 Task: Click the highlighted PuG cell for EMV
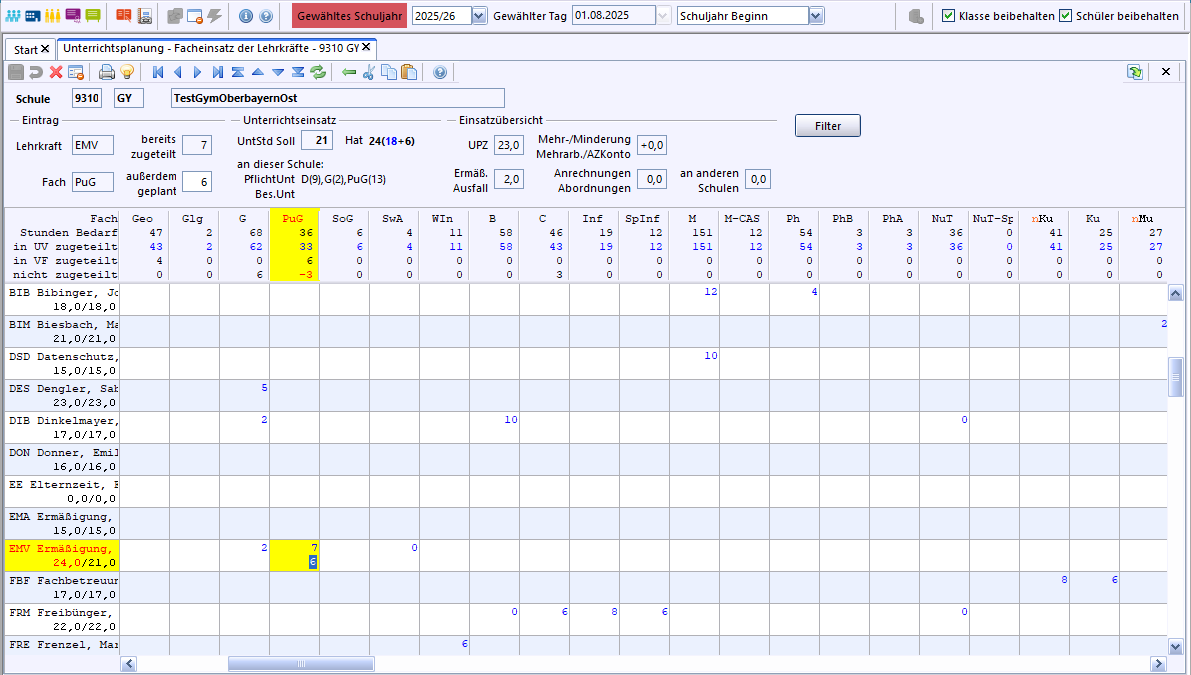(x=294, y=555)
